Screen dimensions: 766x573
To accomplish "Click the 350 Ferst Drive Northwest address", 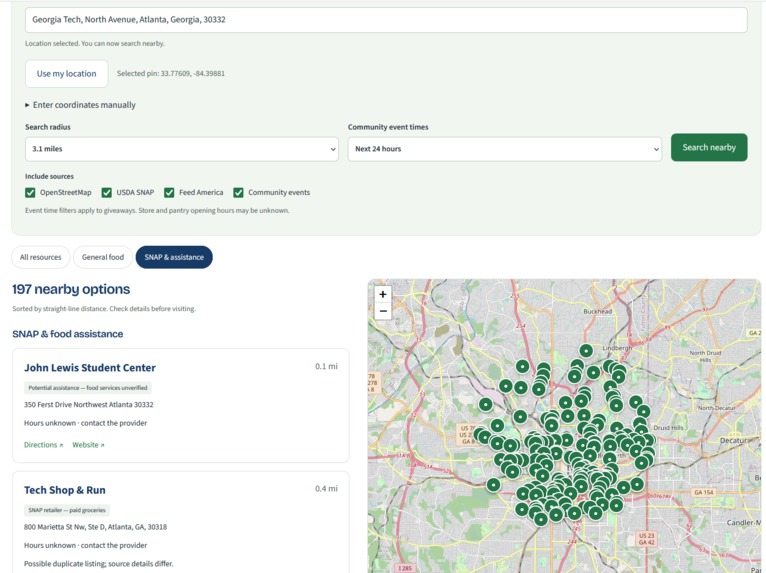I will [x=88, y=404].
